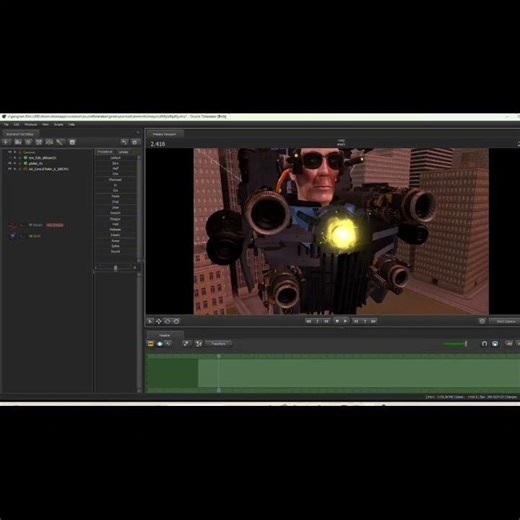520x520 pixels.
Task: Click the Play button below viewport
Action: [346, 321]
